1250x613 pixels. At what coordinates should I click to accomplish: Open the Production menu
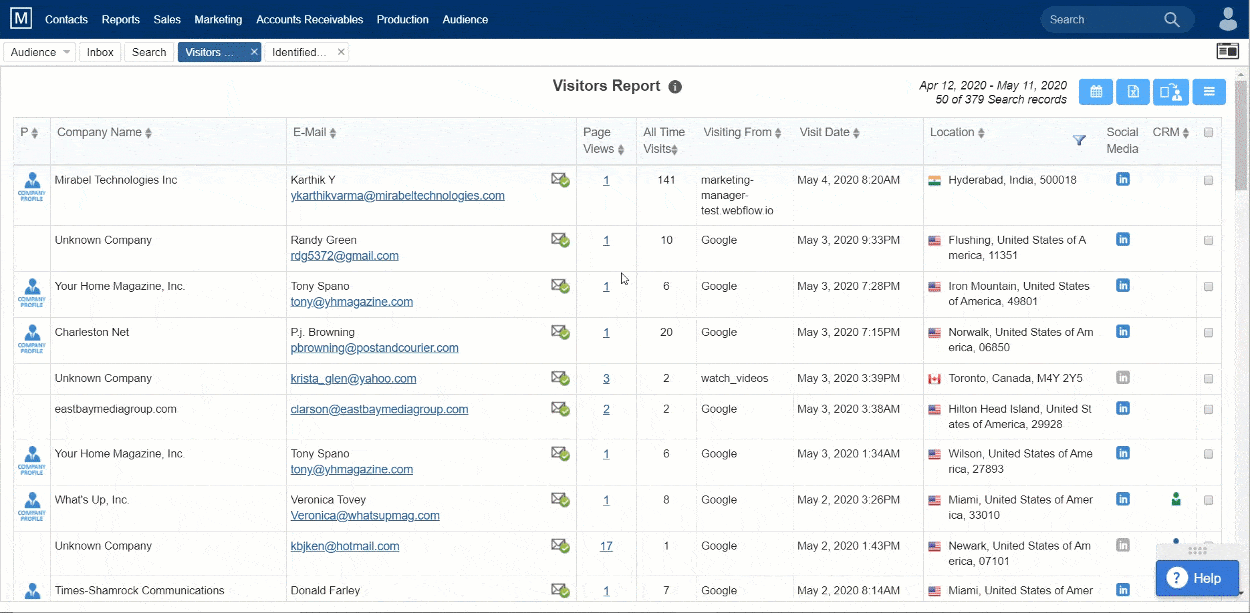coord(403,19)
